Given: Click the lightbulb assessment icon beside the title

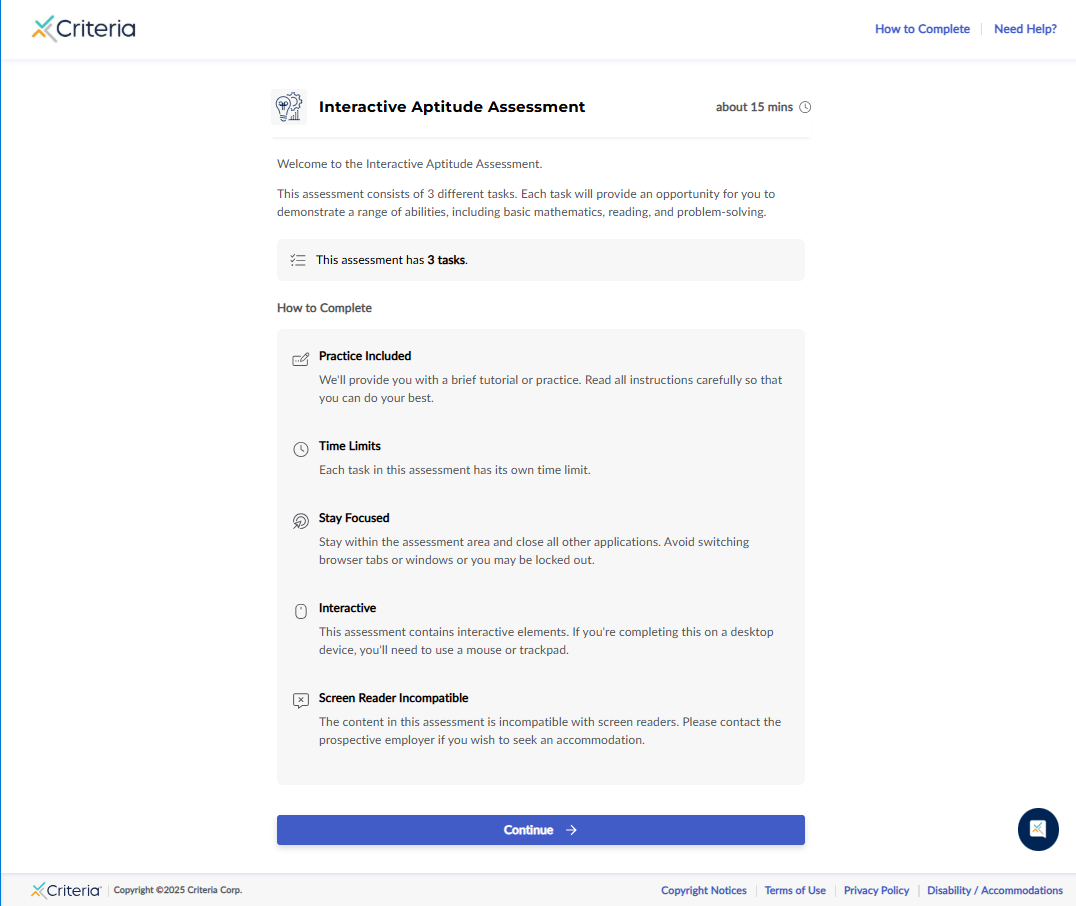Looking at the screenshot, I should click(x=289, y=107).
